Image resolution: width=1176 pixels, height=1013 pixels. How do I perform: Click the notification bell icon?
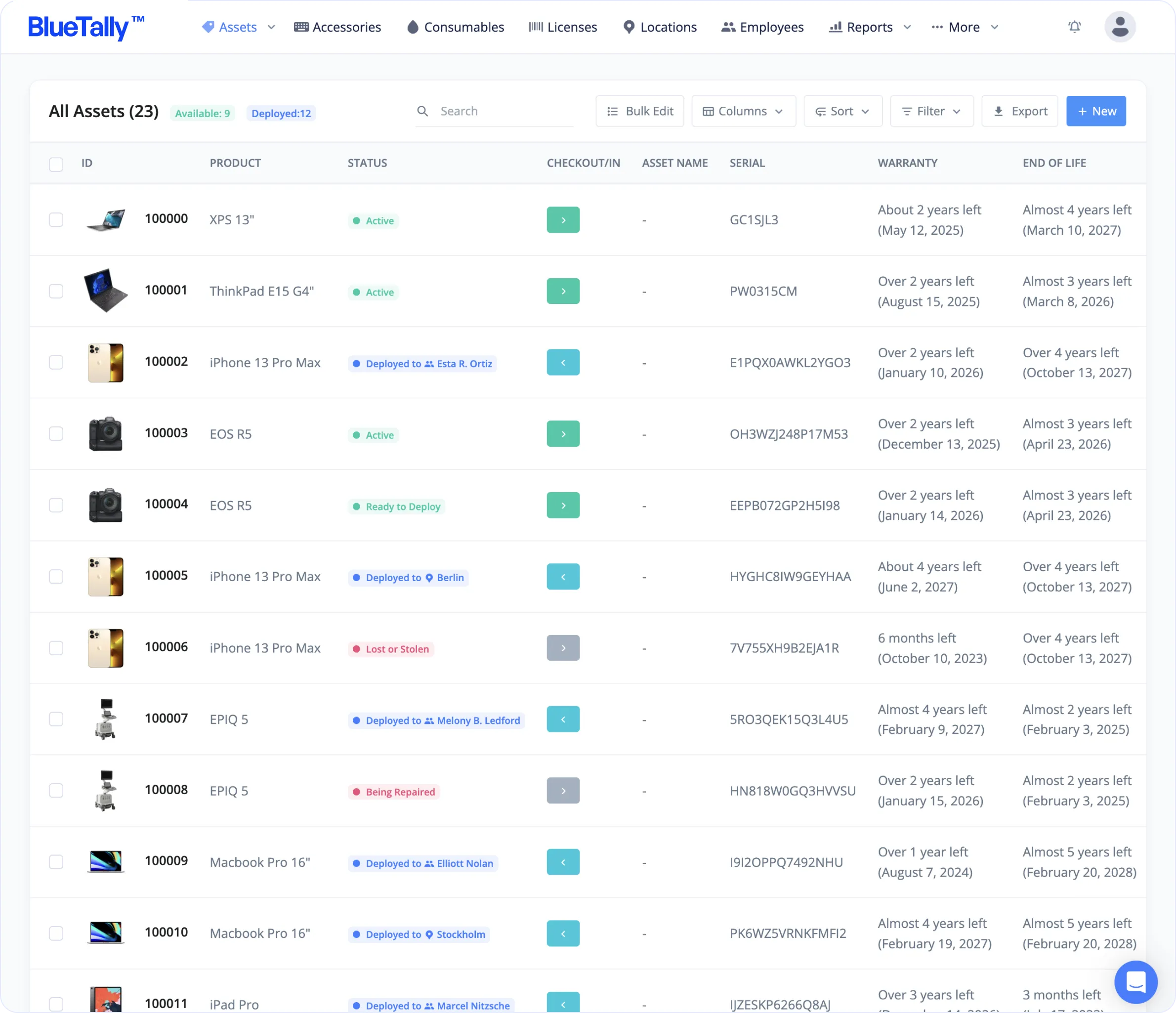click(1074, 27)
